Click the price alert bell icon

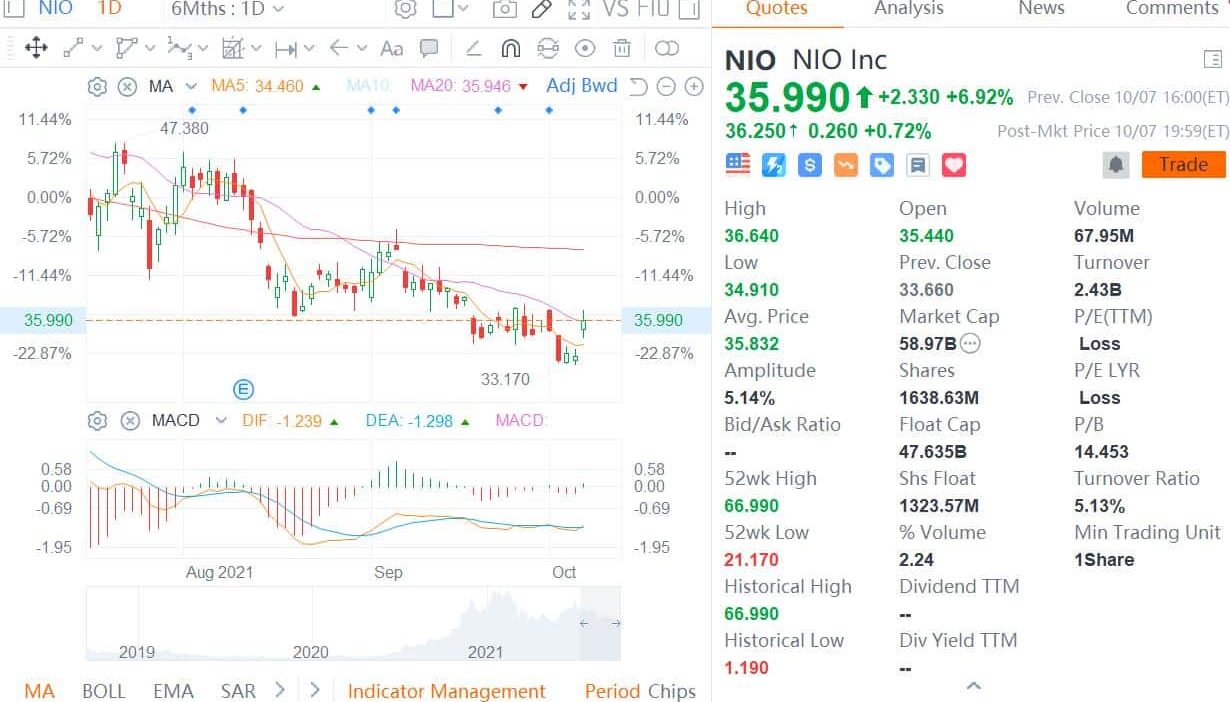coord(1116,165)
